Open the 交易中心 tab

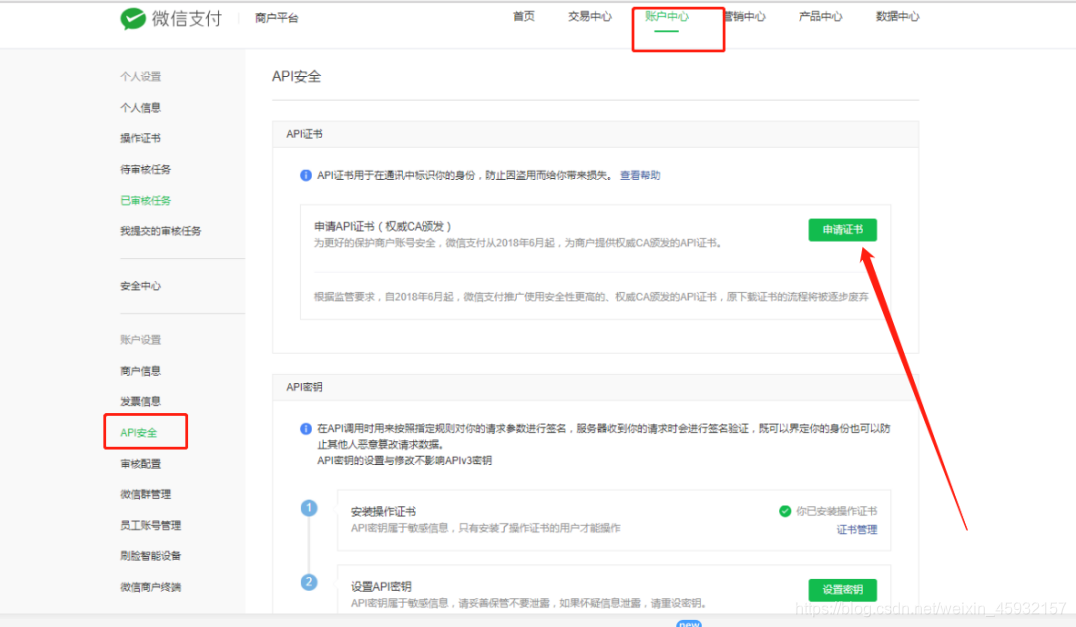[x=589, y=16]
